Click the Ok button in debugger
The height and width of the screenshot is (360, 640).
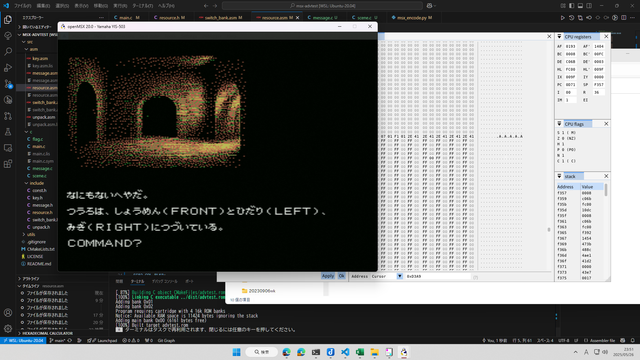(x=342, y=276)
